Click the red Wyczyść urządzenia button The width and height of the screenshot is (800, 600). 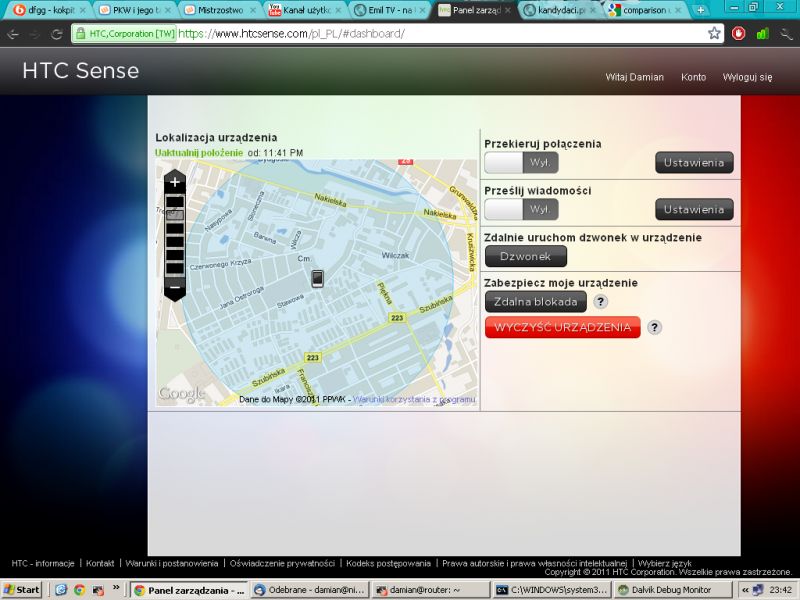click(562, 327)
